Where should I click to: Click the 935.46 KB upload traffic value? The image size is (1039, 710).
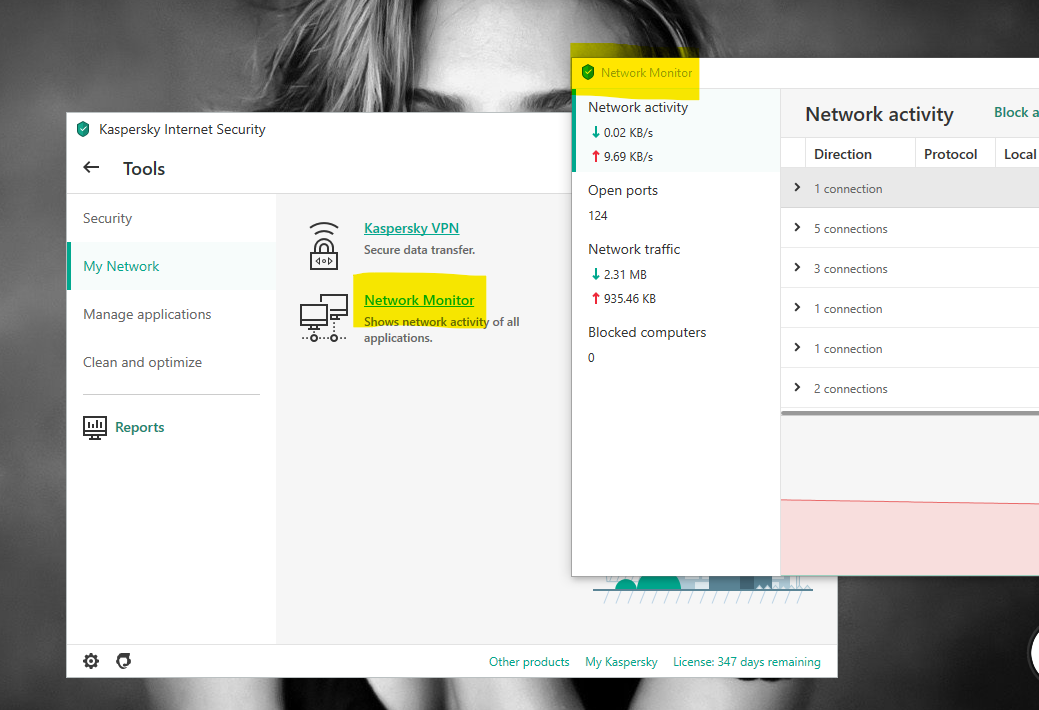tap(629, 298)
